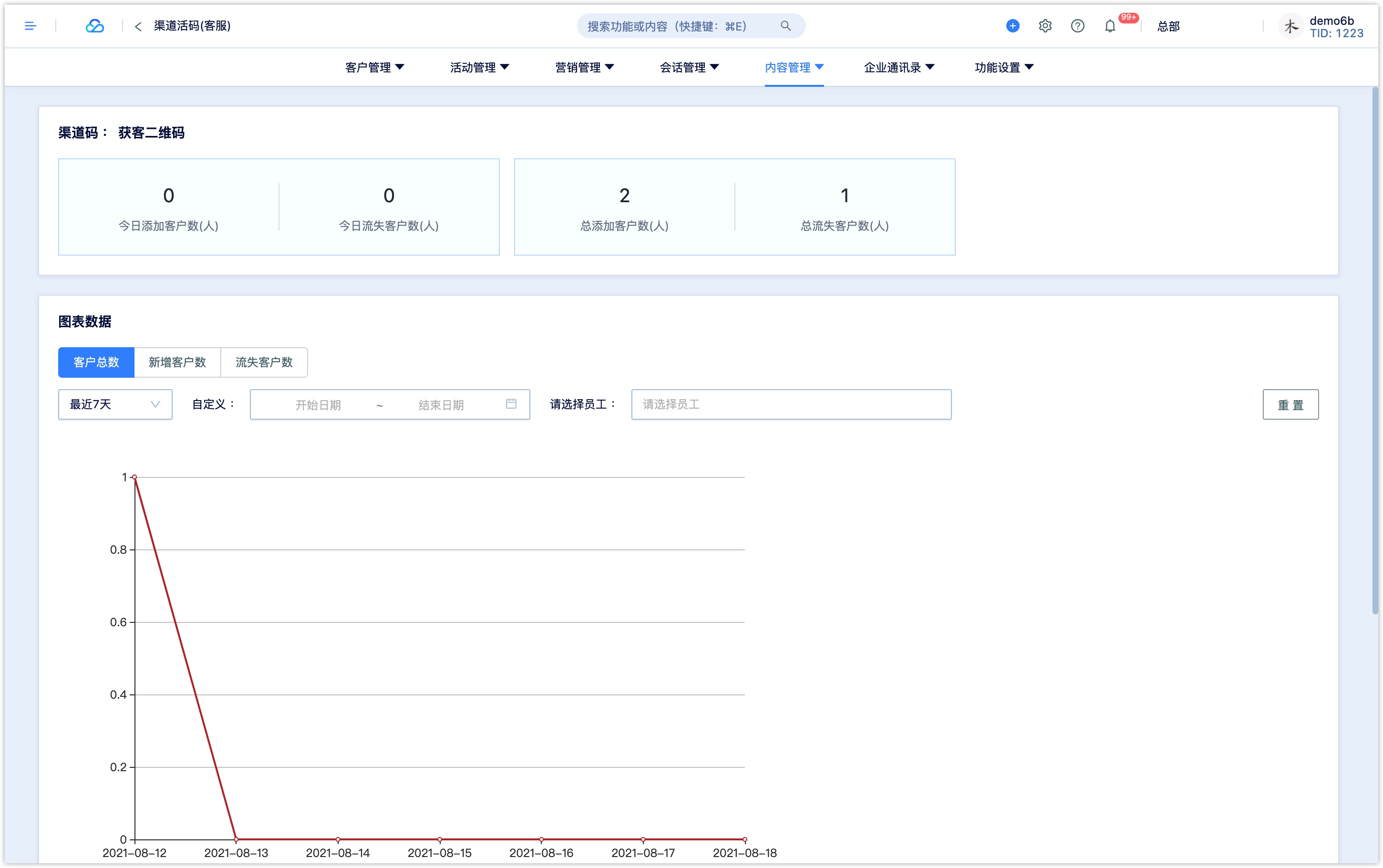Switch to the 新增客户数 tab
Screen dimensions: 1383x868
coord(177,362)
